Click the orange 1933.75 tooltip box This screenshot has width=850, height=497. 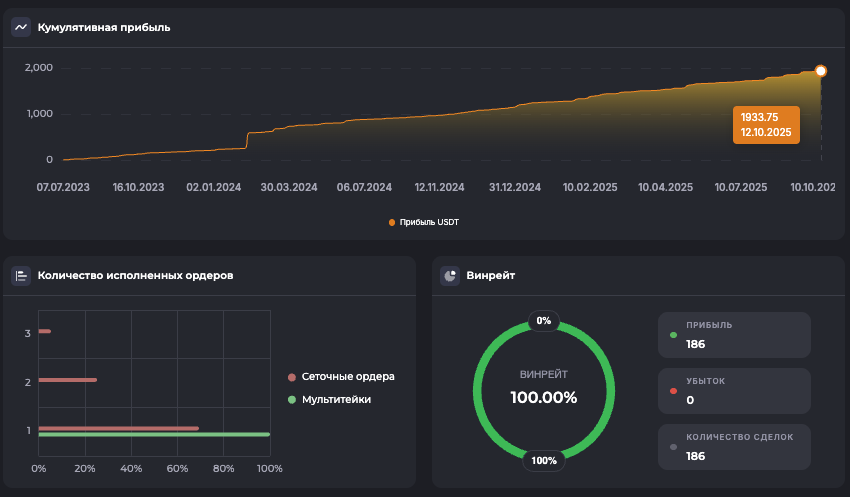click(766, 125)
